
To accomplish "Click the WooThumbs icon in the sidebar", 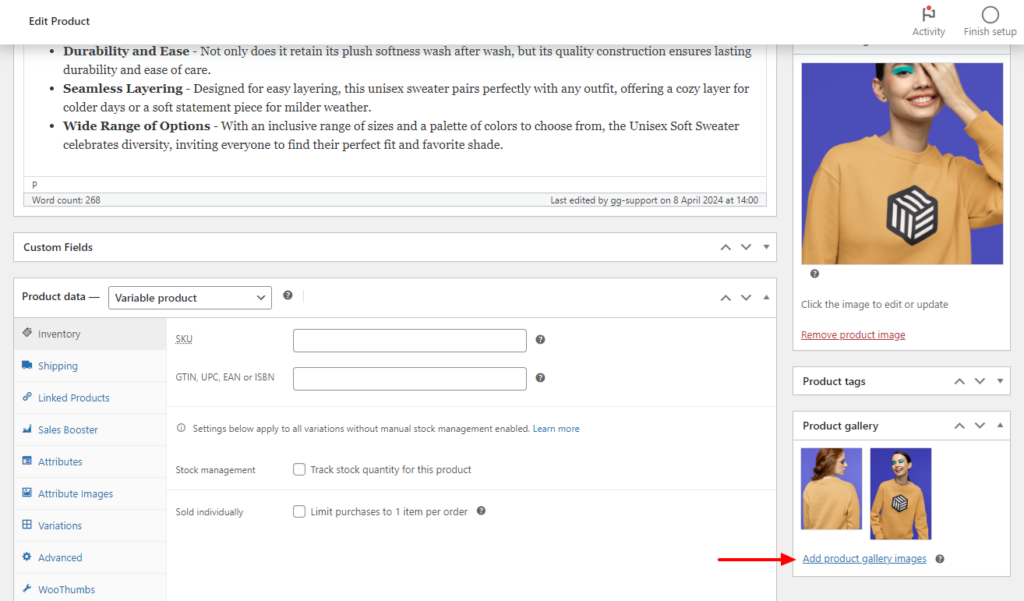I will [x=28, y=589].
